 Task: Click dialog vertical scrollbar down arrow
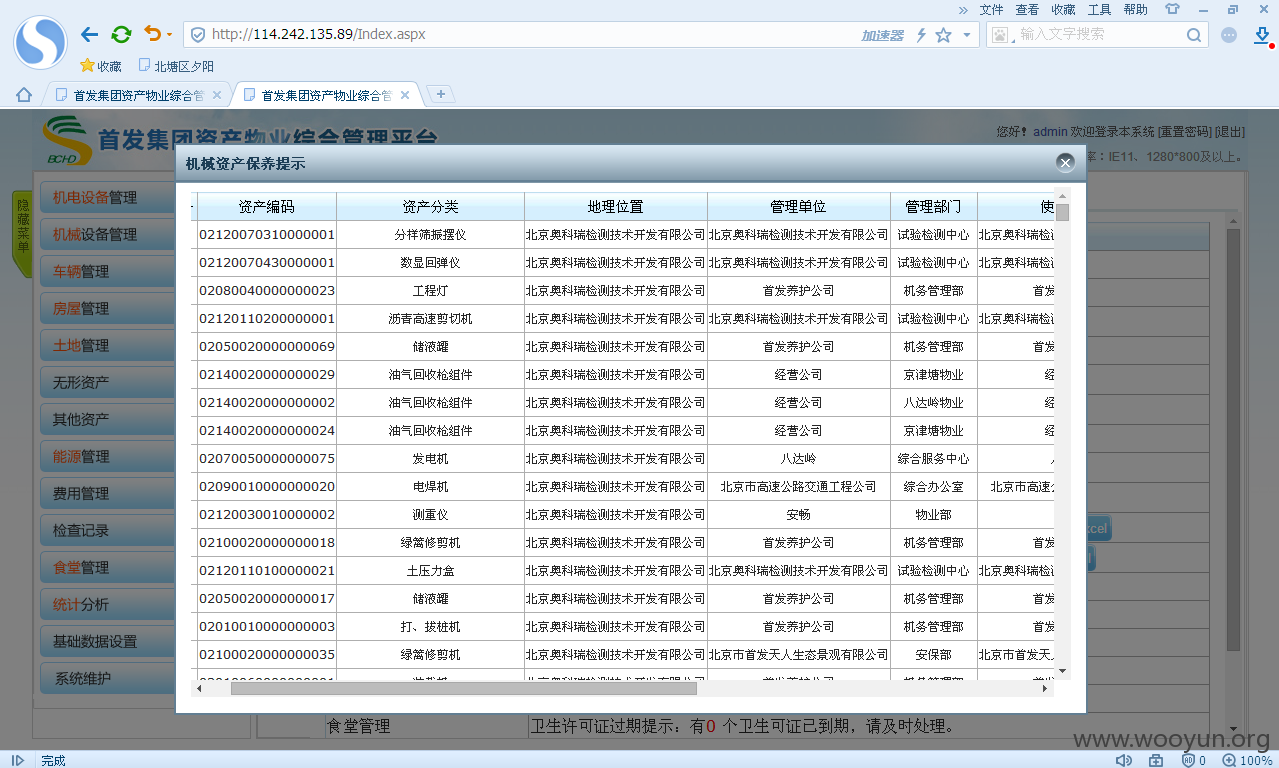click(1062, 671)
